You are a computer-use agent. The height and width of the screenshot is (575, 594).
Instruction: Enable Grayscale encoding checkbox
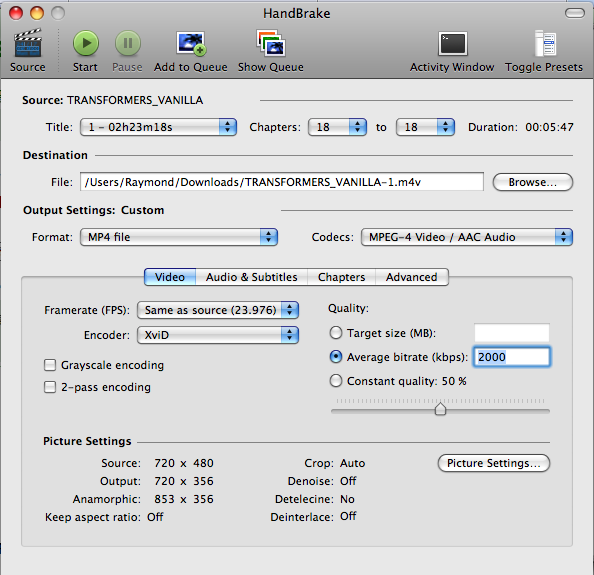point(50,365)
